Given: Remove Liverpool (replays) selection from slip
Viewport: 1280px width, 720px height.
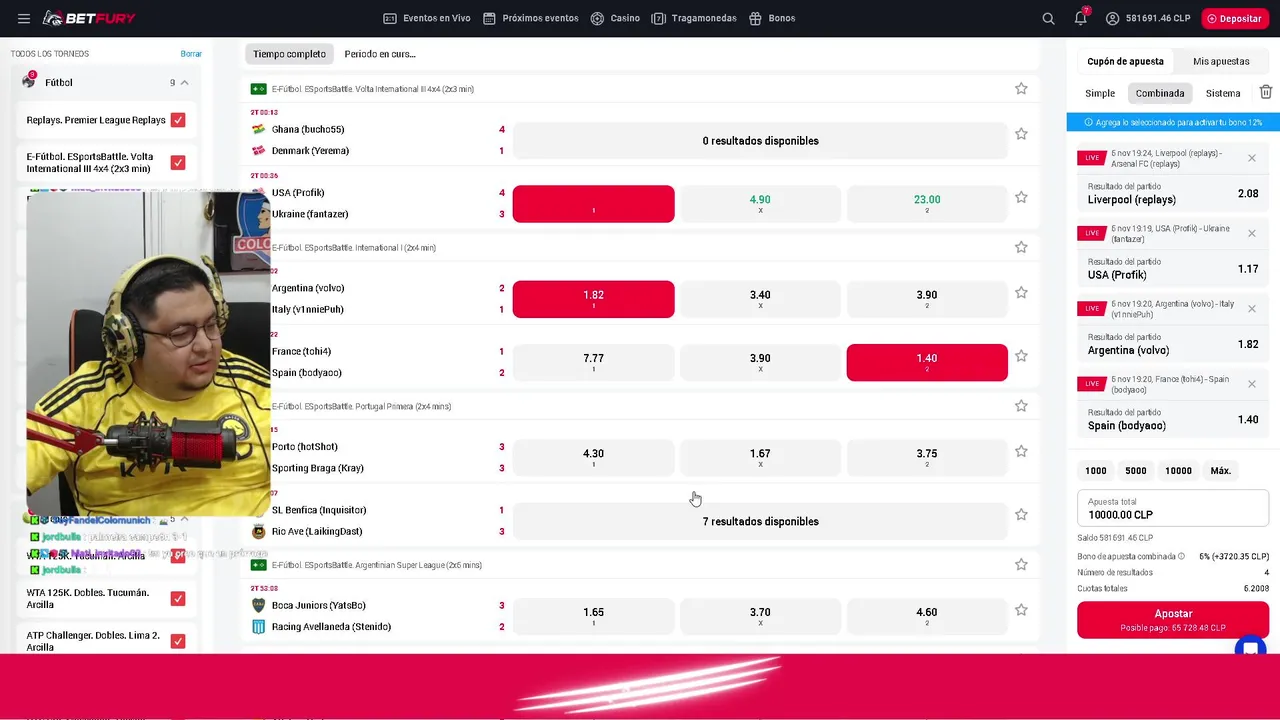Looking at the screenshot, I should [1252, 158].
